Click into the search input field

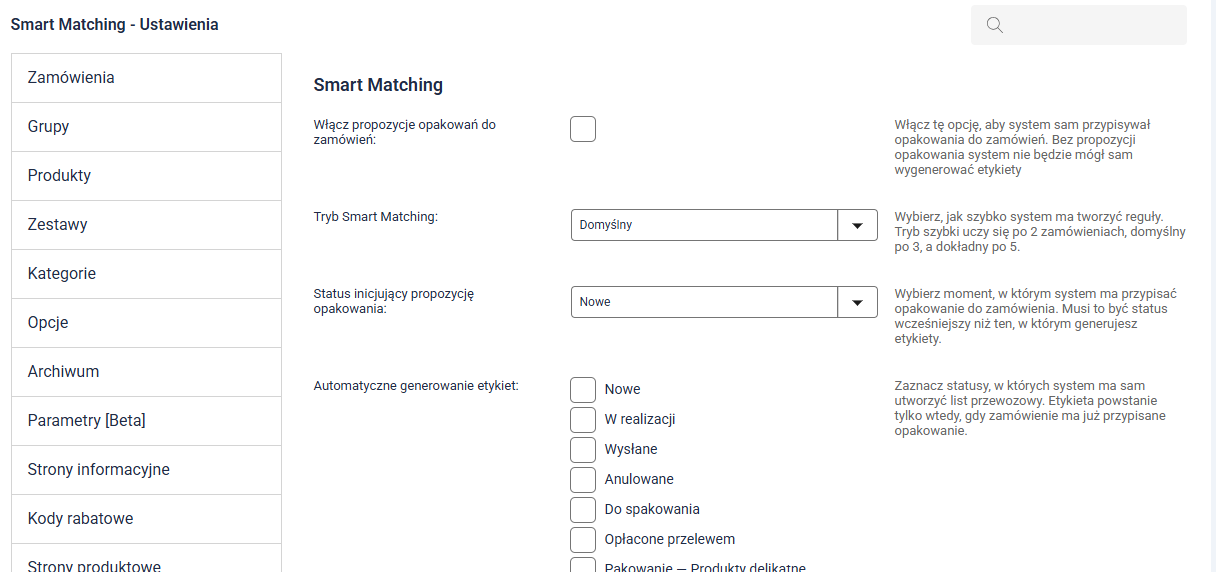(1094, 25)
